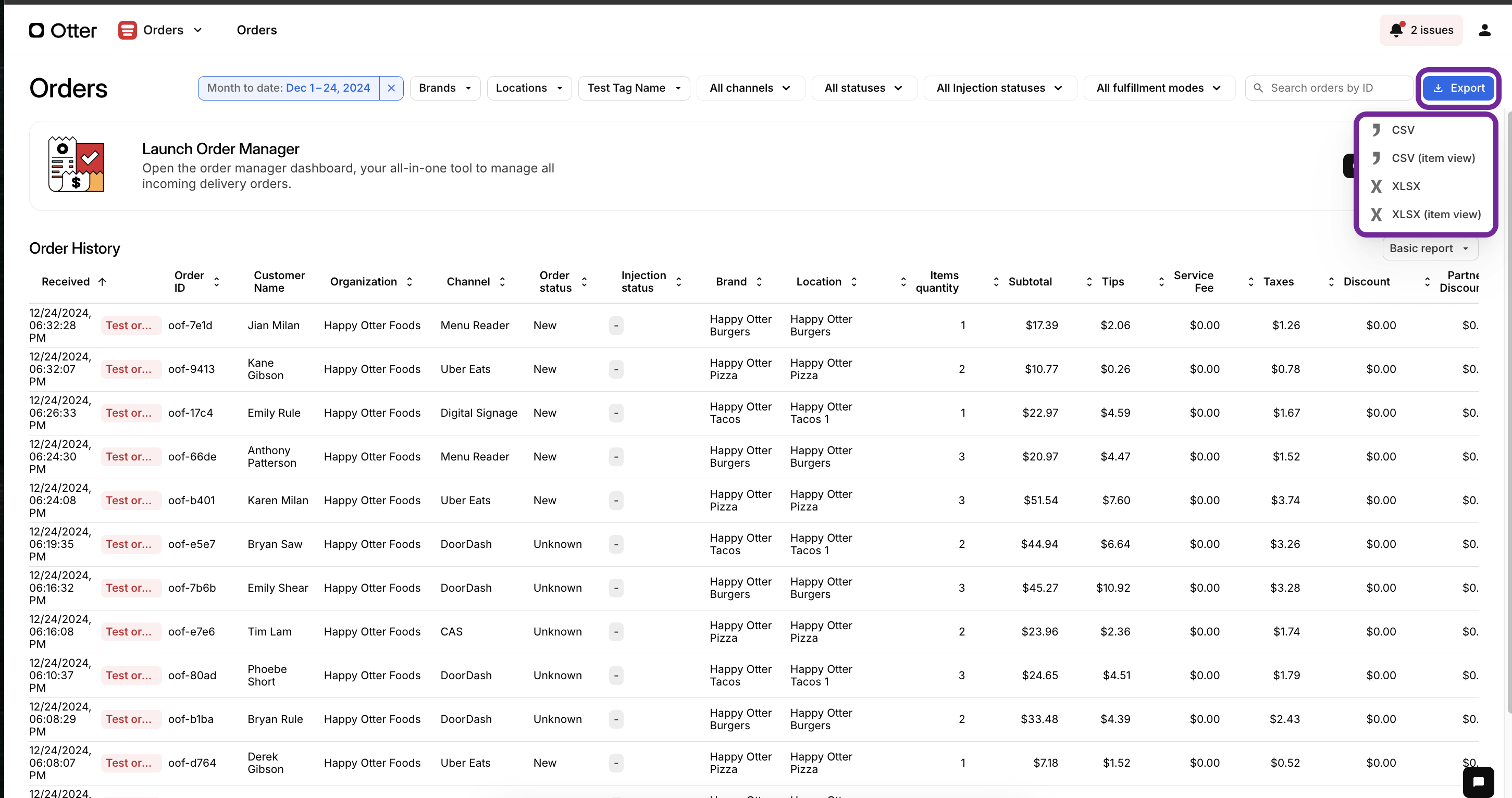Click the search magnifier icon

(x=1258, y=88)
